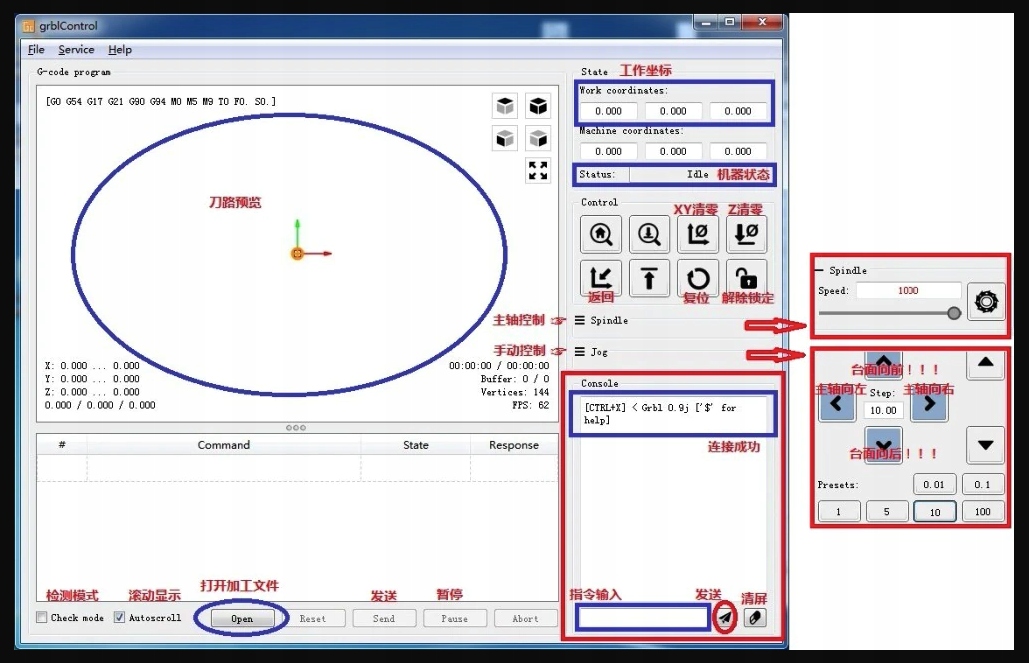Click the spindle Speed value field
Viewport: 1029px width, 663px height.
(908, 290)
